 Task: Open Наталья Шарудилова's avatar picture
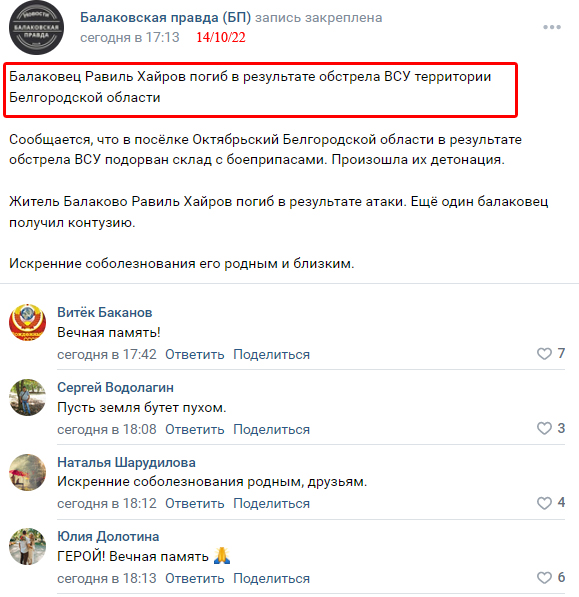click(27, 472)
